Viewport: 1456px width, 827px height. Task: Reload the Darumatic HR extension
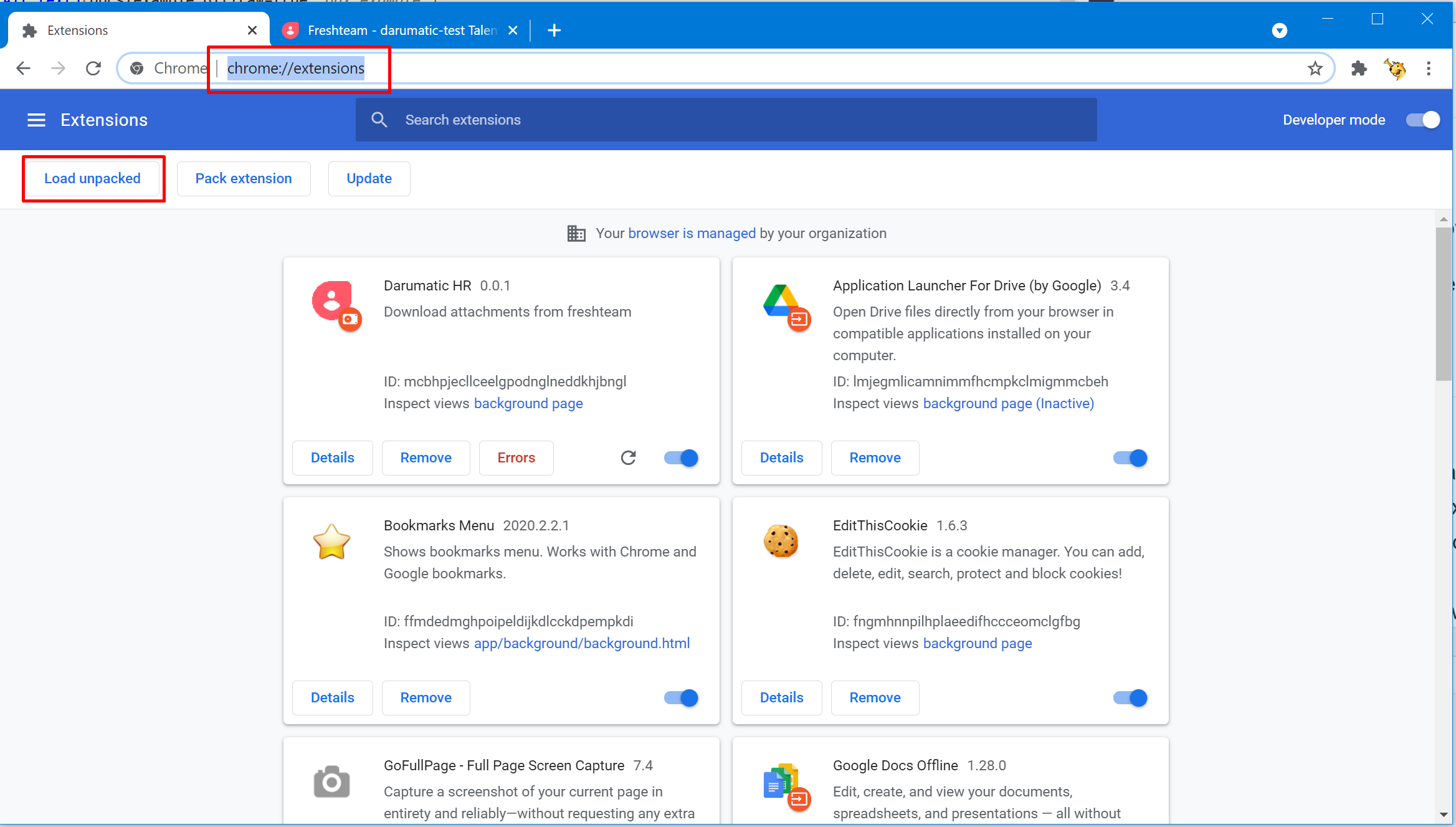coord(628,458)
